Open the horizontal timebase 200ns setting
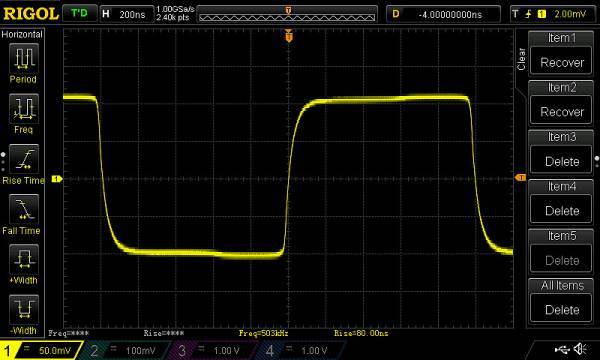Image resolution: width=600 pixels, height=360 pixels. pos(127,15)
